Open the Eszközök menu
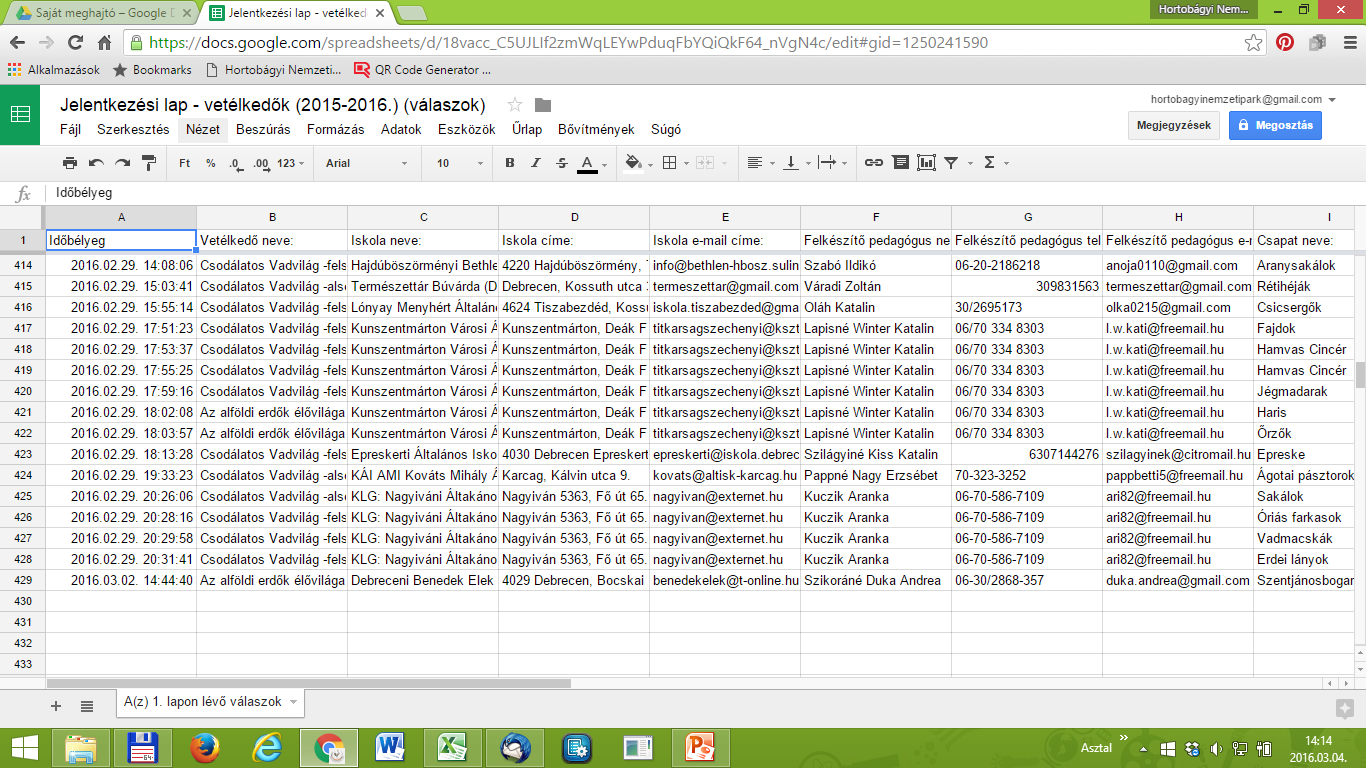The height and width of the screenshot is (768, 1366). click(467, 130)
